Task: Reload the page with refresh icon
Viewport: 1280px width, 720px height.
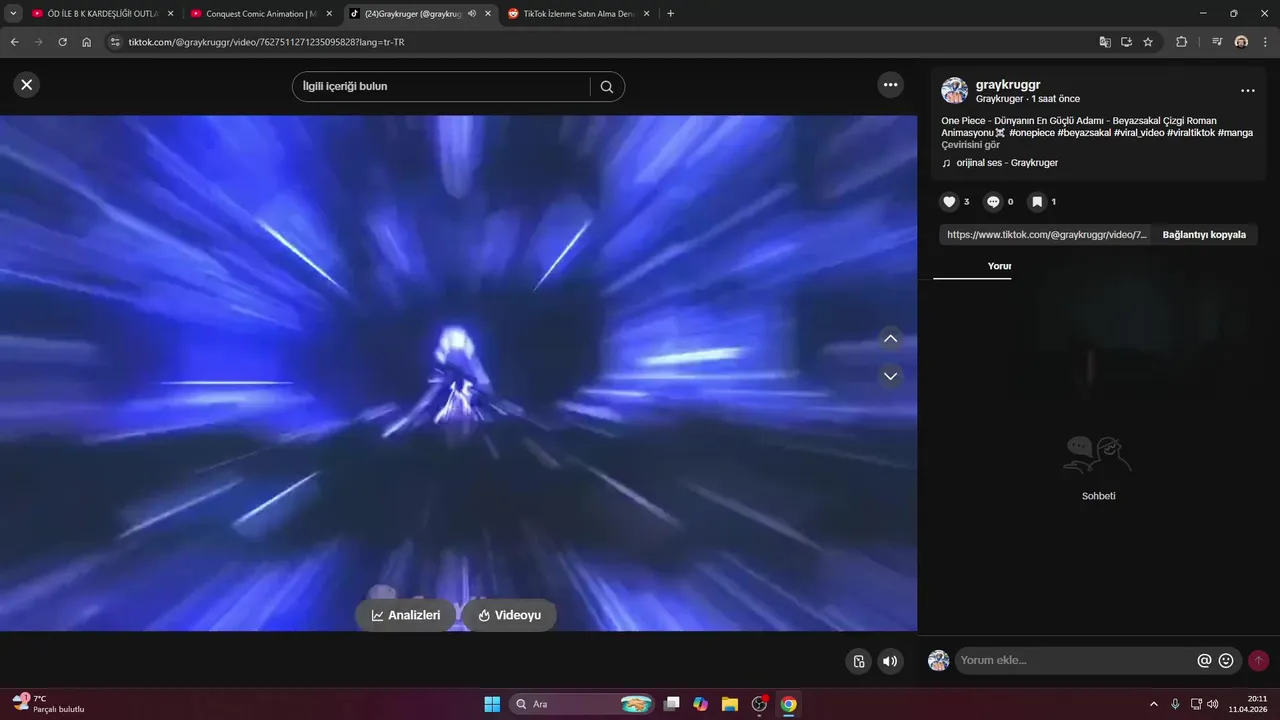Action: (x=62, y=42)
